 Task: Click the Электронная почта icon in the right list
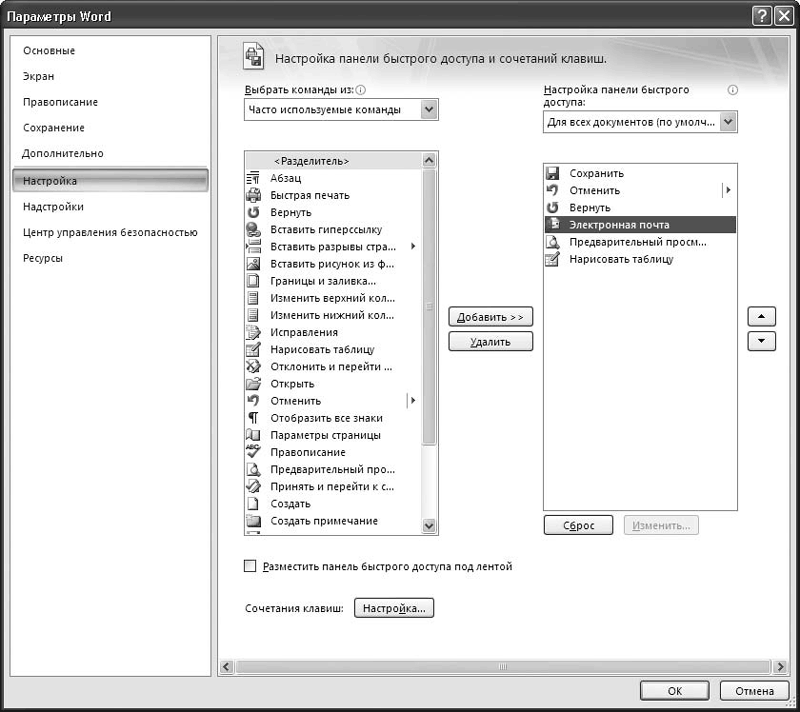click(553, 225)
